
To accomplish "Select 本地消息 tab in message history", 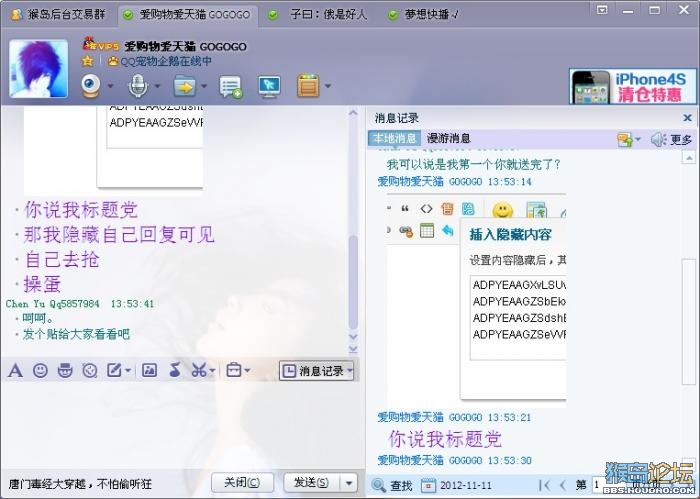I will 394,138.
